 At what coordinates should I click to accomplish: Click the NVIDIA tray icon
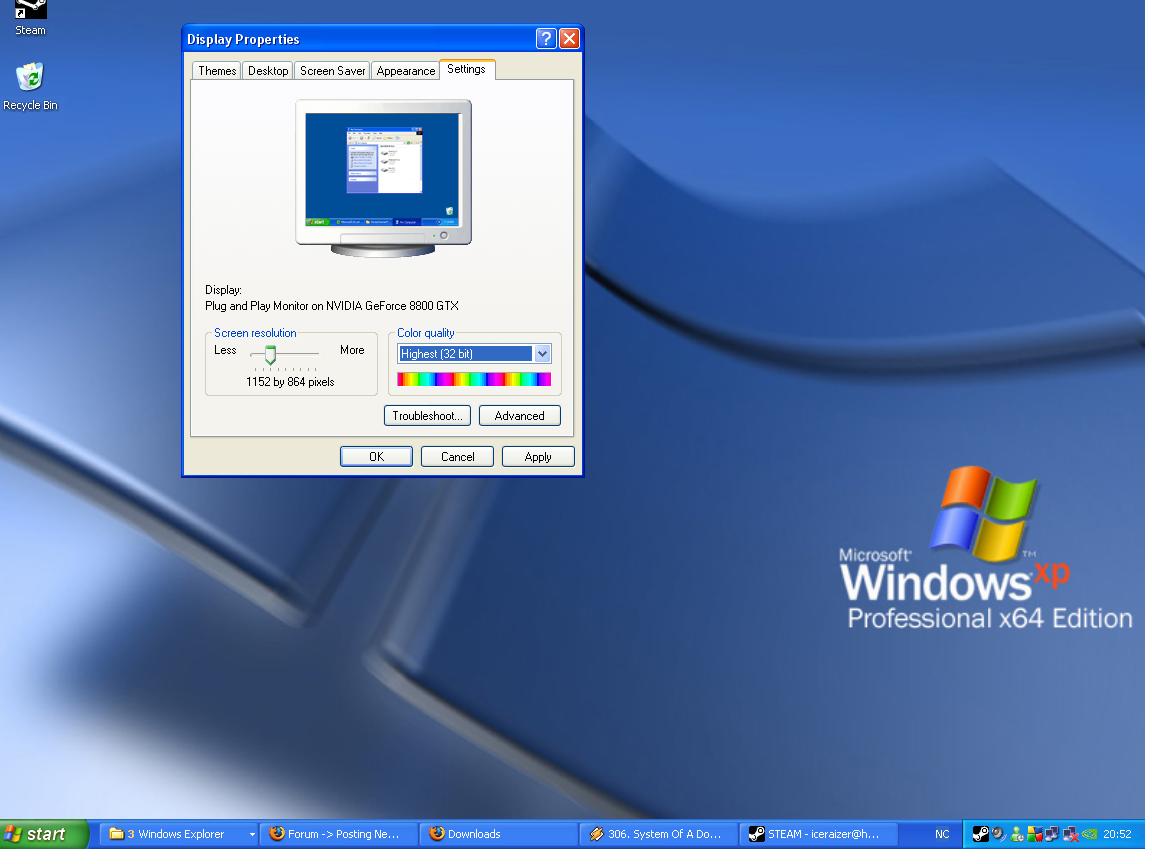pos(1090,834)
